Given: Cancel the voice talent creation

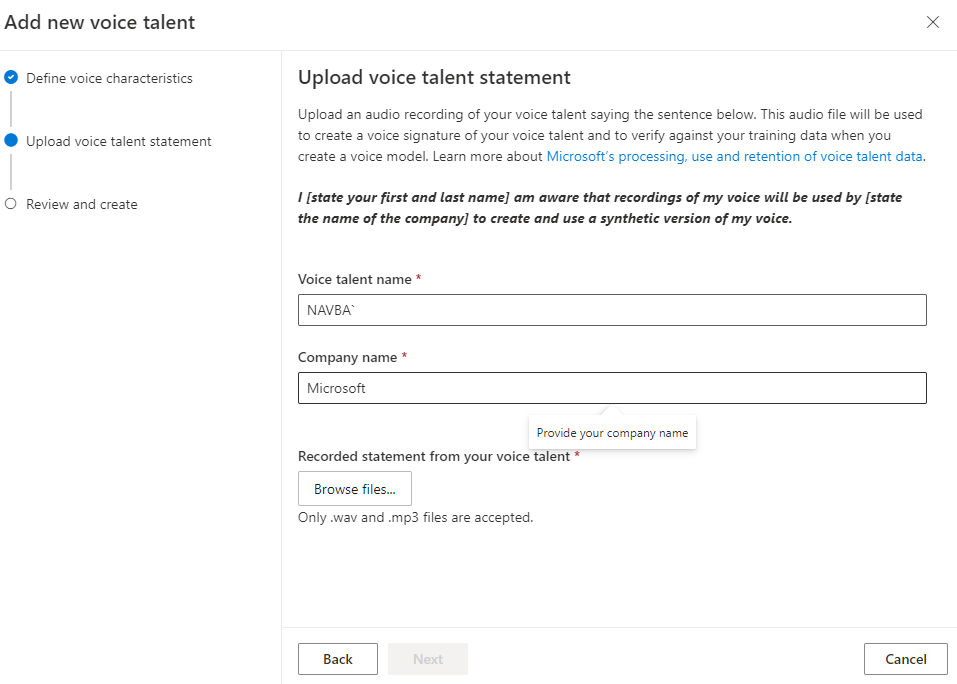Looking at the screenshot, I should (x=905, y=658).
